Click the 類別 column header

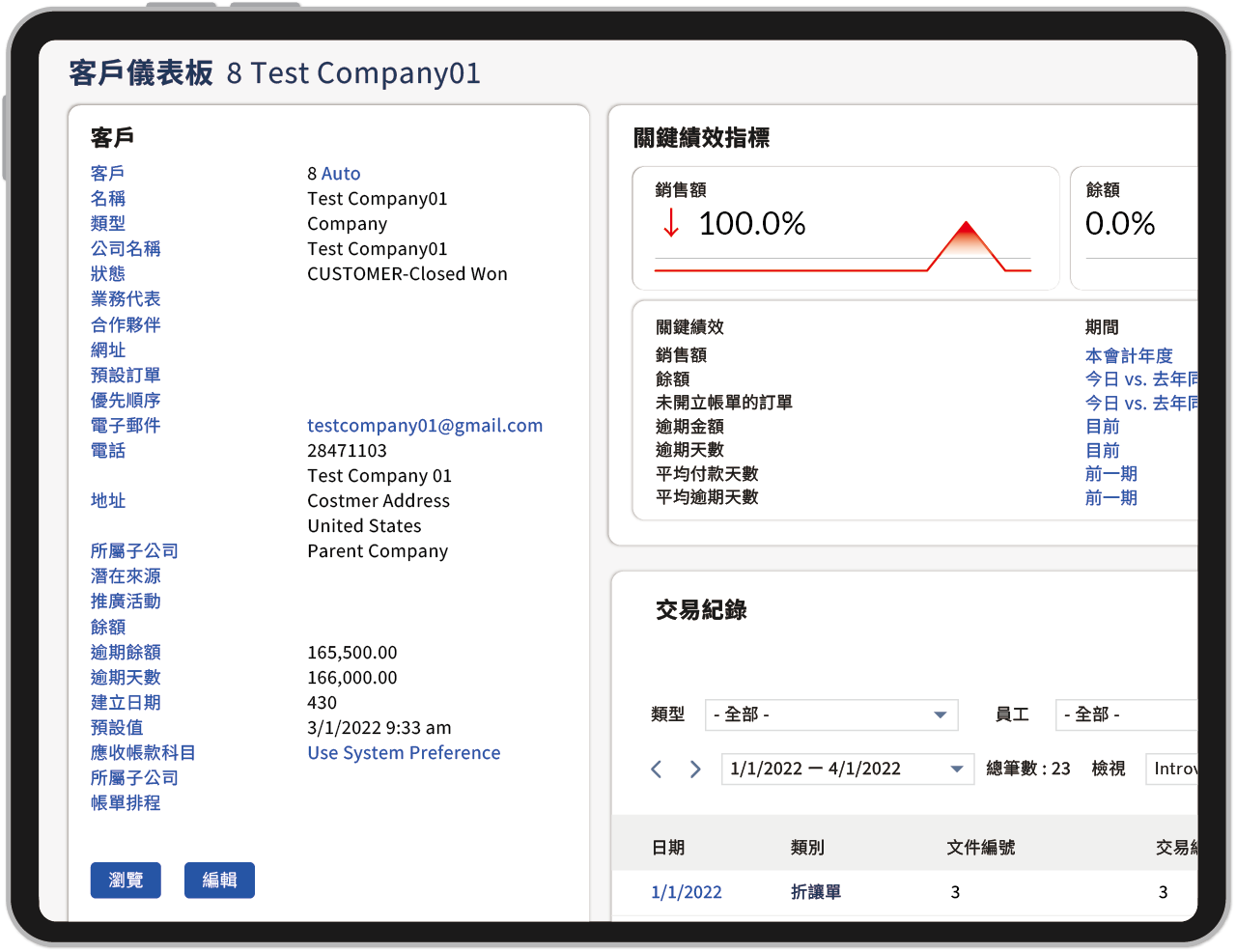pos(807,848)
